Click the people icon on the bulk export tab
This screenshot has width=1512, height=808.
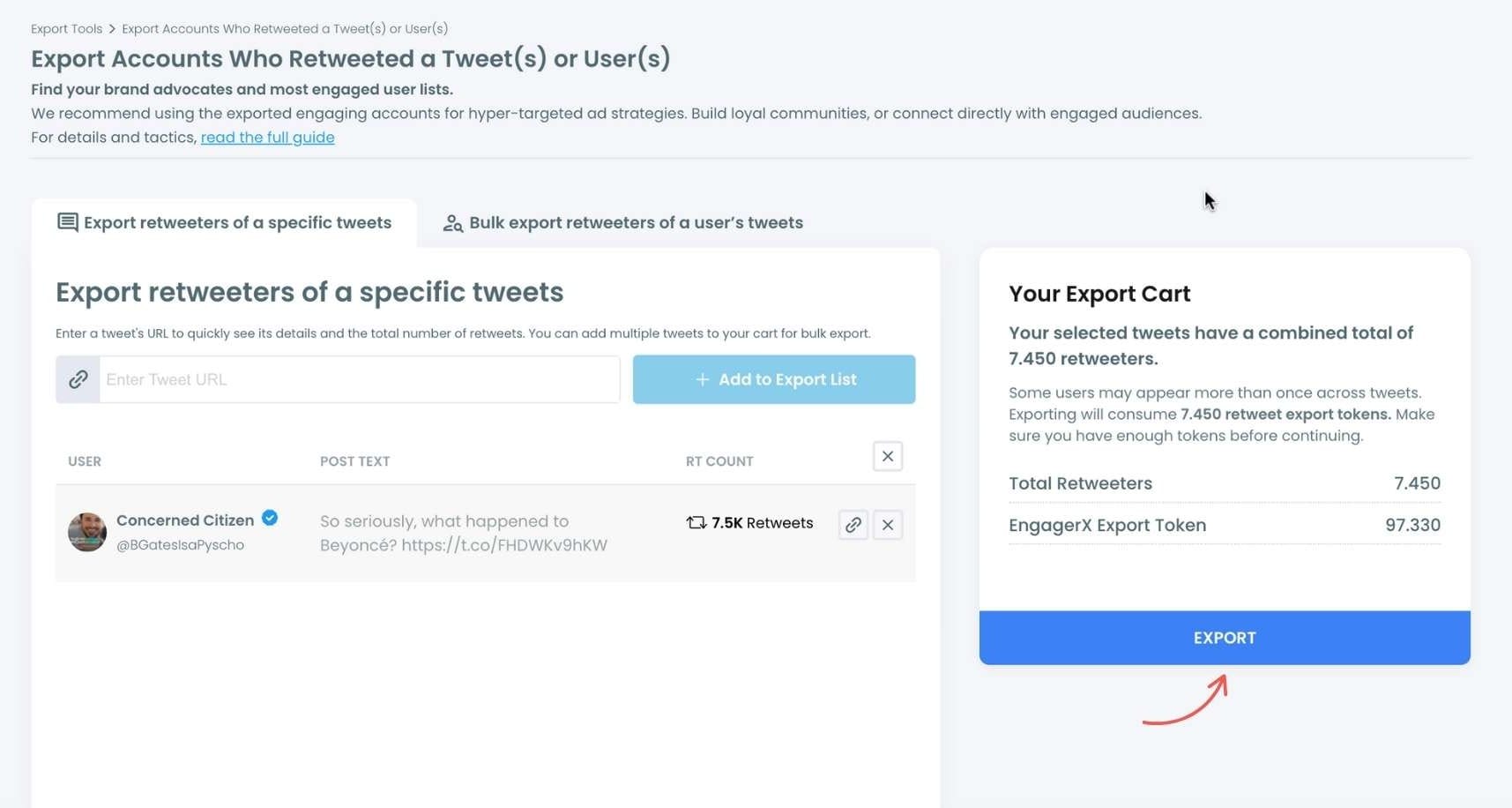click(452, 223)
